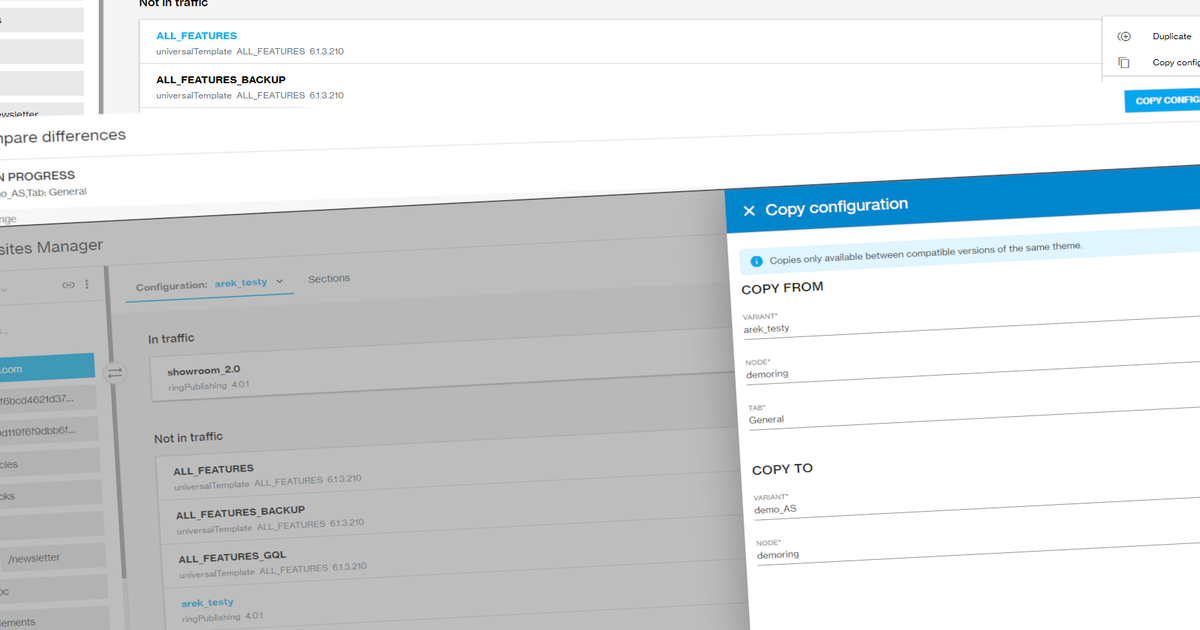Viewport: 1200px width, 630px height.
Task: Select the d119f6f9dbb6f sidebar node
Action: click(x=50, y=431)
